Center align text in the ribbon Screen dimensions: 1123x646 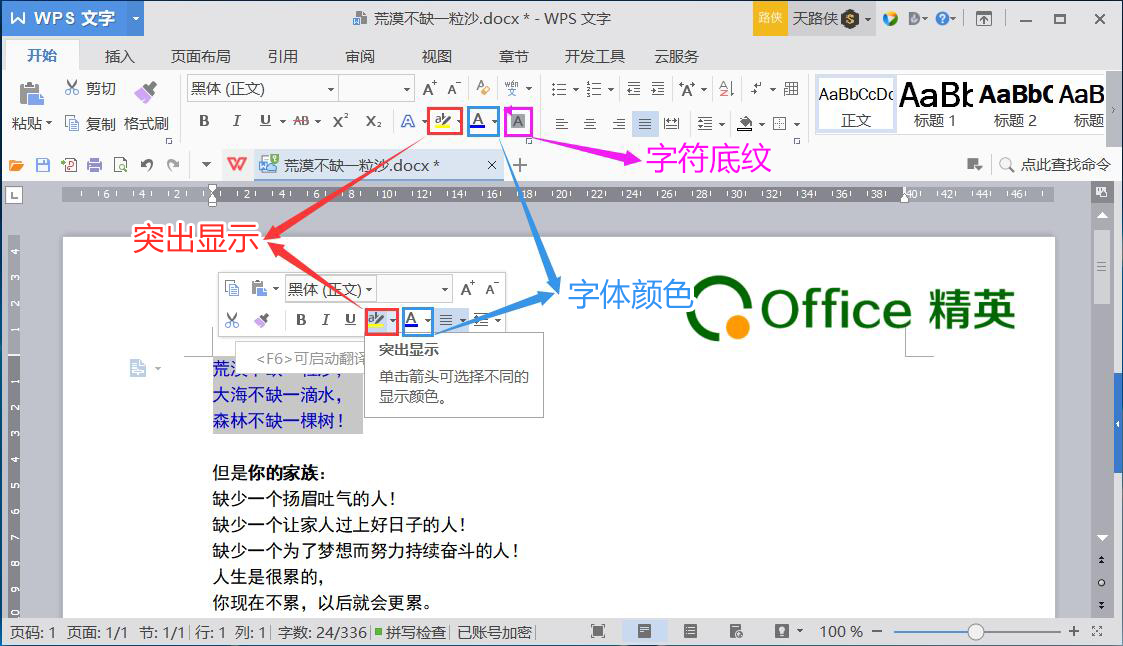click(589, 124)
